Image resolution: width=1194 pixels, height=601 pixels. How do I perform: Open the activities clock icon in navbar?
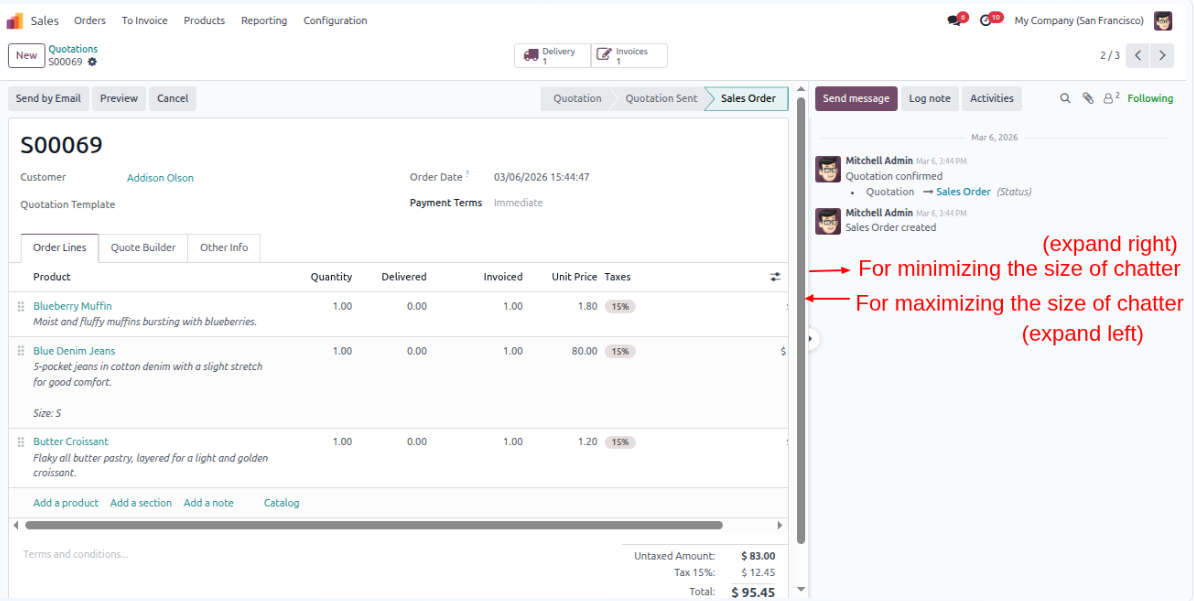coord(986,21)
